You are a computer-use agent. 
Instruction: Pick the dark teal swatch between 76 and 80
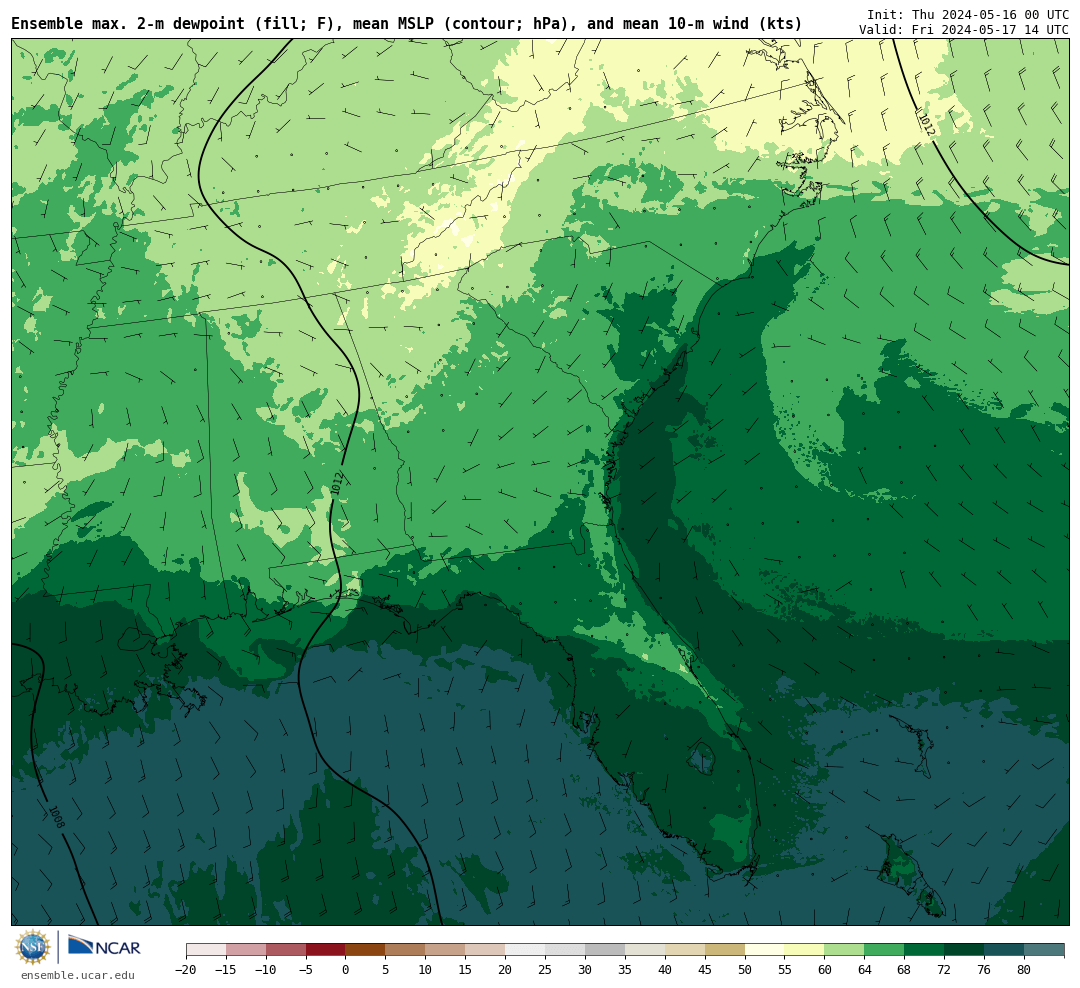point(1005,950)
